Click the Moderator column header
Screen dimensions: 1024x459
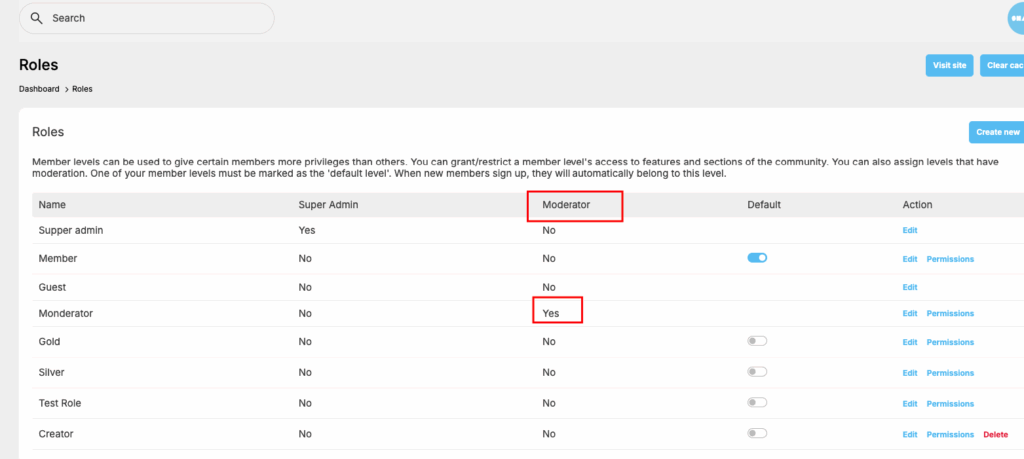point(568,204)
